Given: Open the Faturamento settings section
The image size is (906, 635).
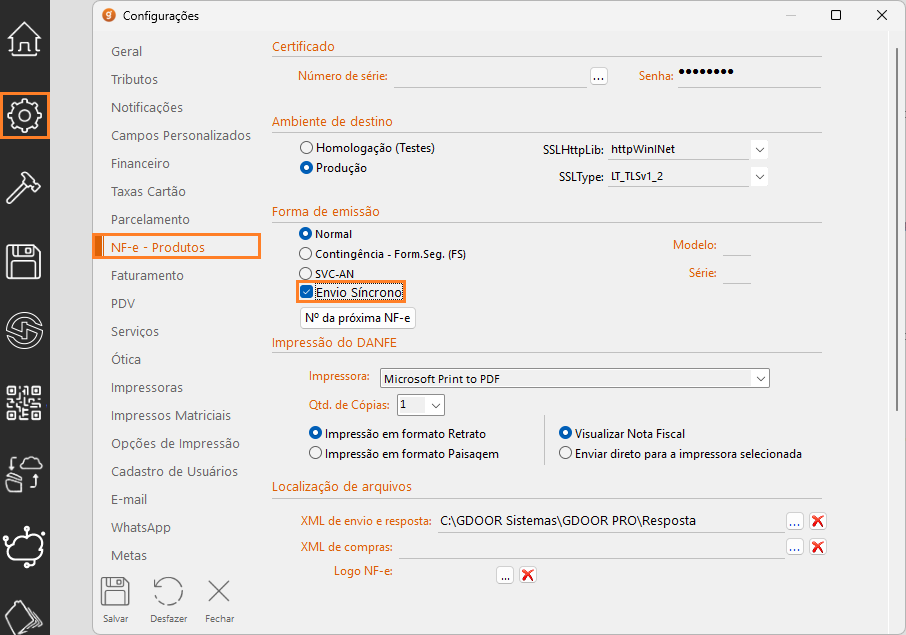Looking at the screenshot, I should [x=147, y=275].
